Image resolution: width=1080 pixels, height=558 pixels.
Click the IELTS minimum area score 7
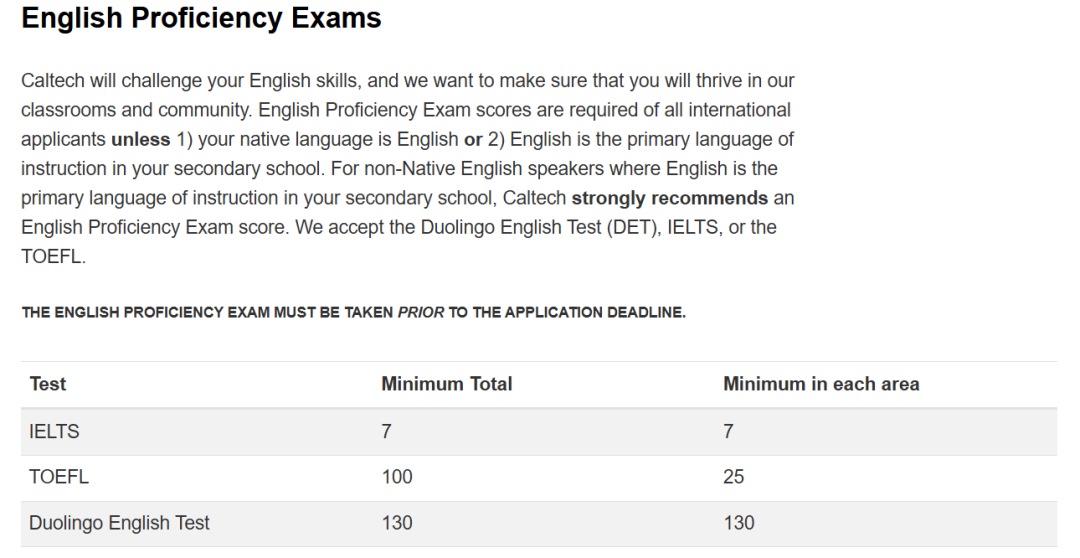coord(728,432)
